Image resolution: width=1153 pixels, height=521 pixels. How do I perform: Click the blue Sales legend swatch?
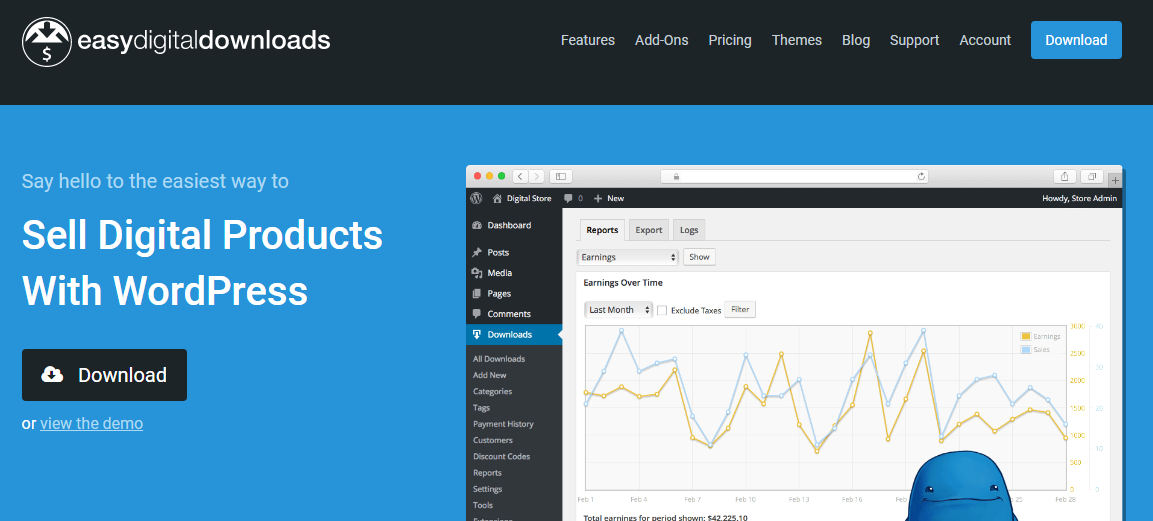click(1026, 350)
